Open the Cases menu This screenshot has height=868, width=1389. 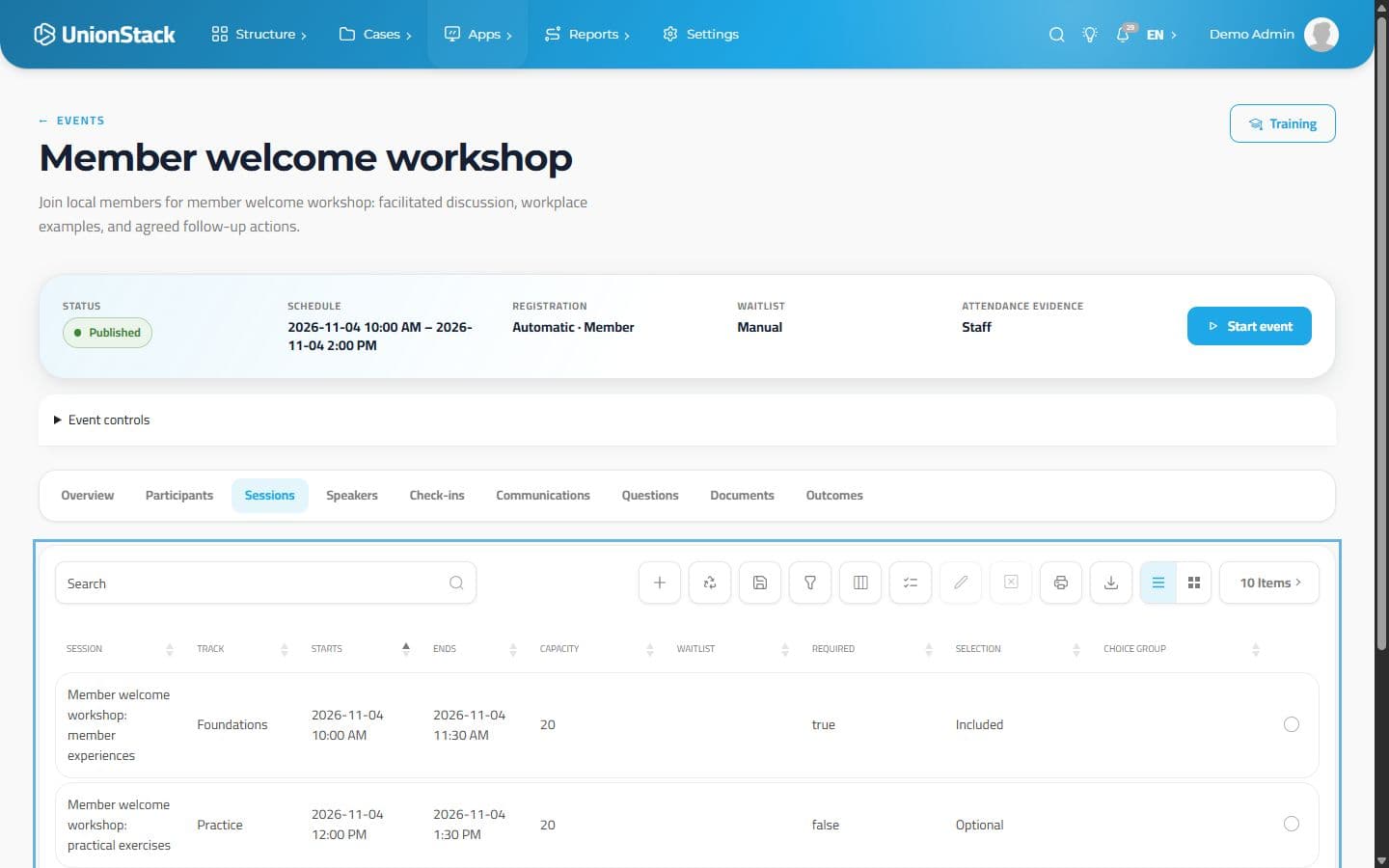375,35
